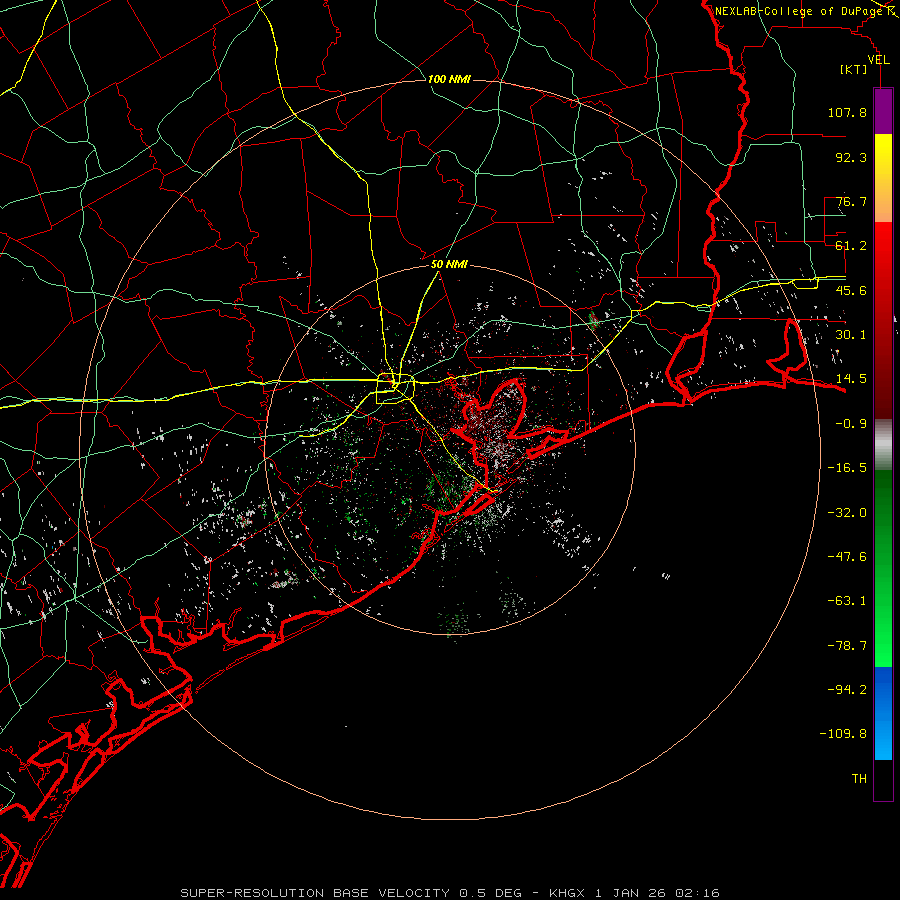Select the -47.6 legend value
This screenshot has height=900, width=900.
click(847, 557)
